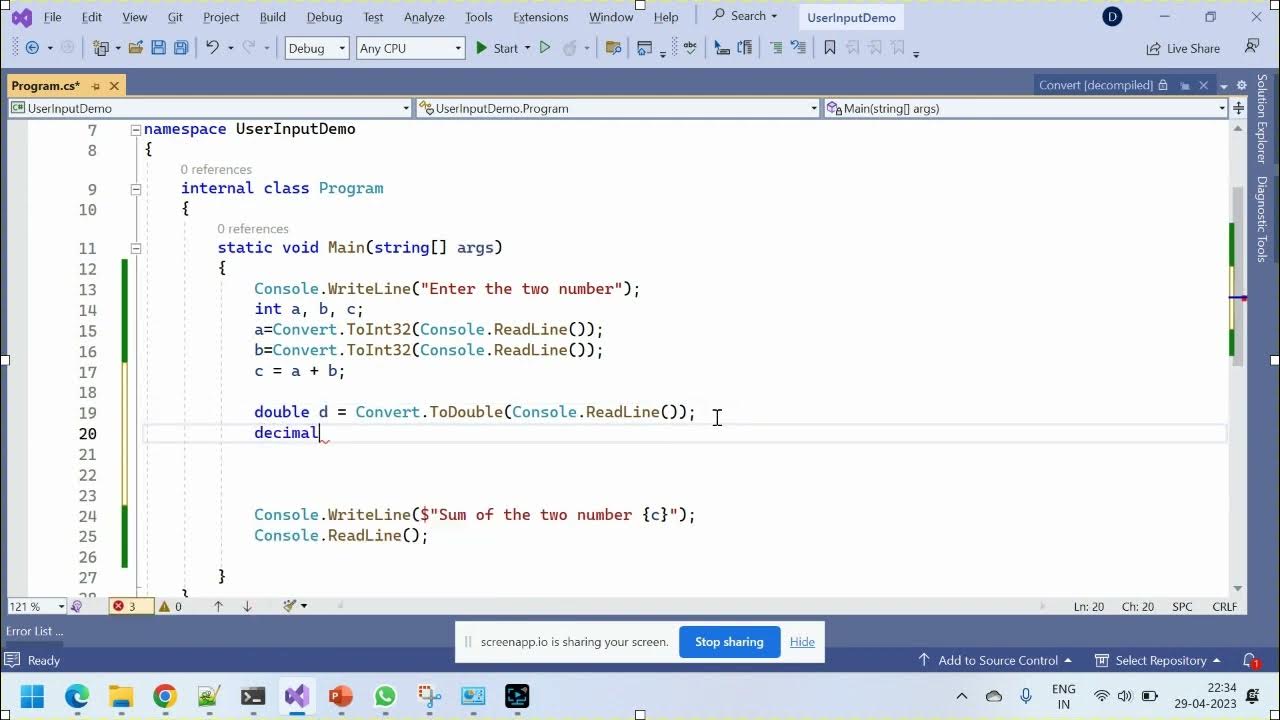
Task: Click the Find in Files toolbar icon
Action: pyautogui.click(x=614, y=48)
